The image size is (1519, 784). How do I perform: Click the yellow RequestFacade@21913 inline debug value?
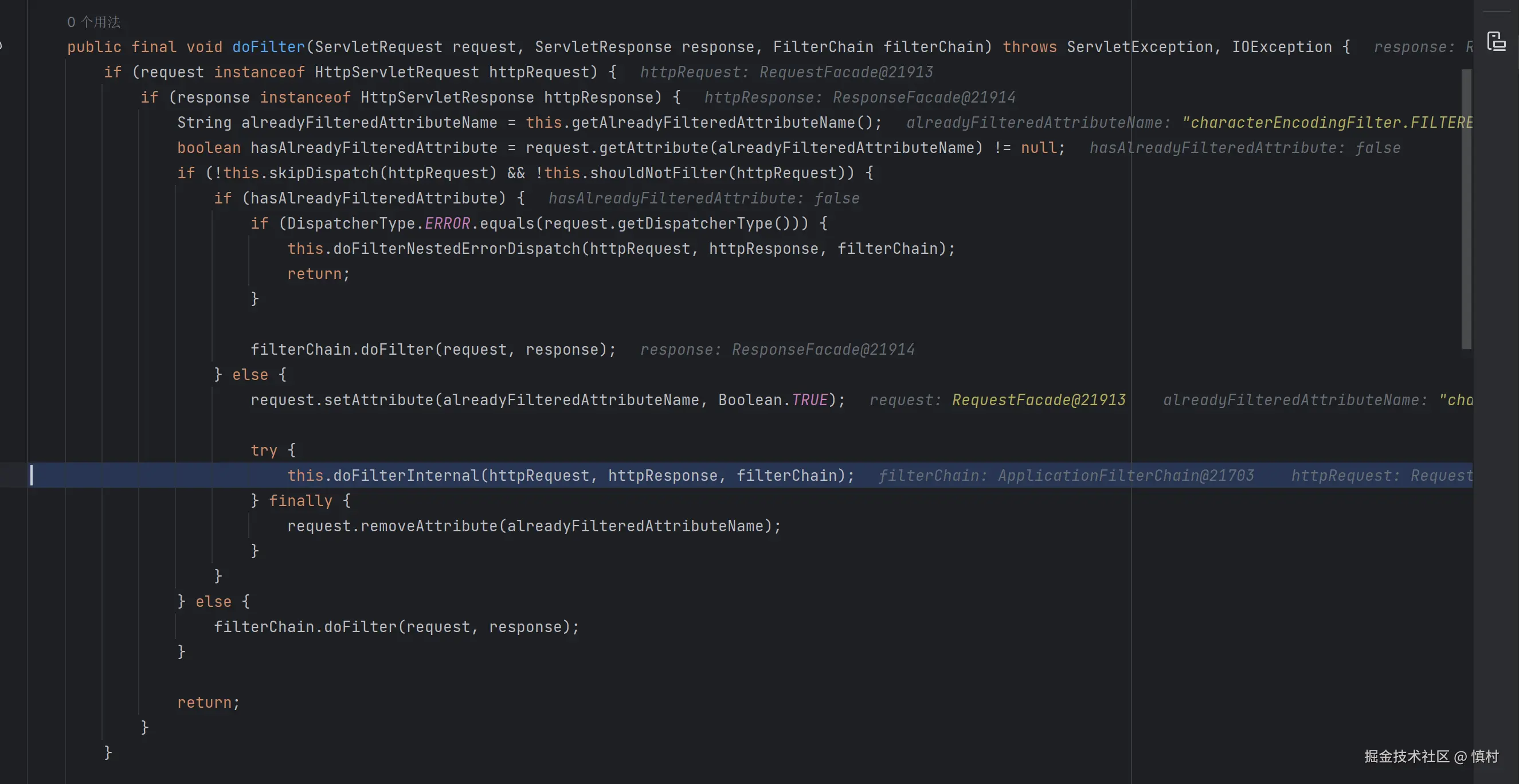[x=1039, y=400]
